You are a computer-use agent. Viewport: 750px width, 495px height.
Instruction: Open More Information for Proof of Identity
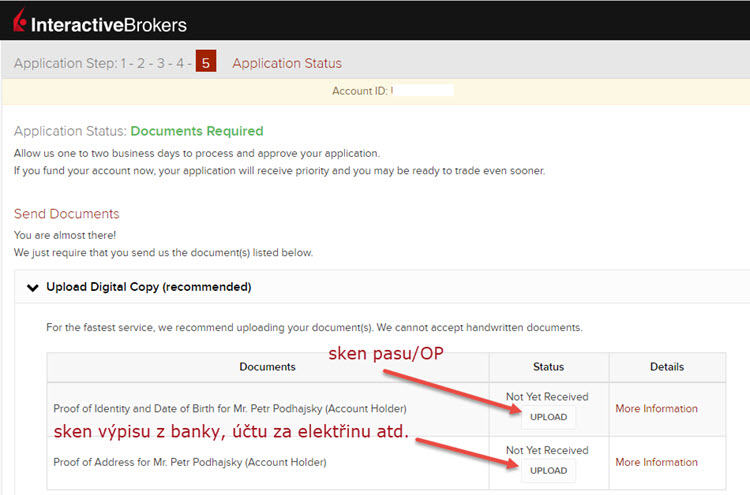(x=656, y=408)
